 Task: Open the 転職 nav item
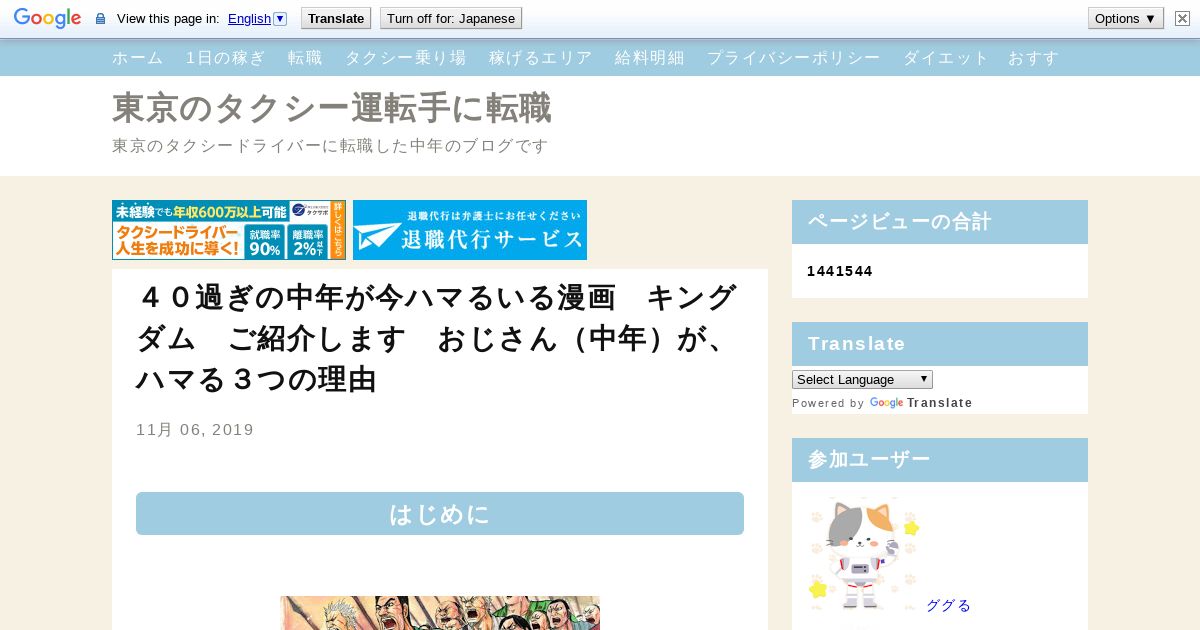pyautogui.click(x=305, y=58)
